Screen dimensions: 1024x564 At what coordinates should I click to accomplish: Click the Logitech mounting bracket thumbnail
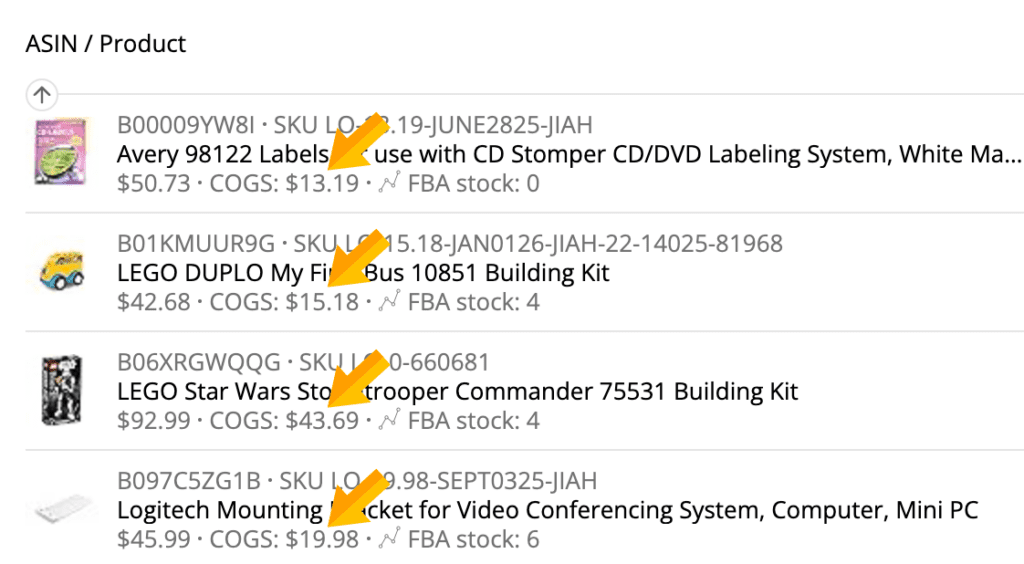(62, 510)
